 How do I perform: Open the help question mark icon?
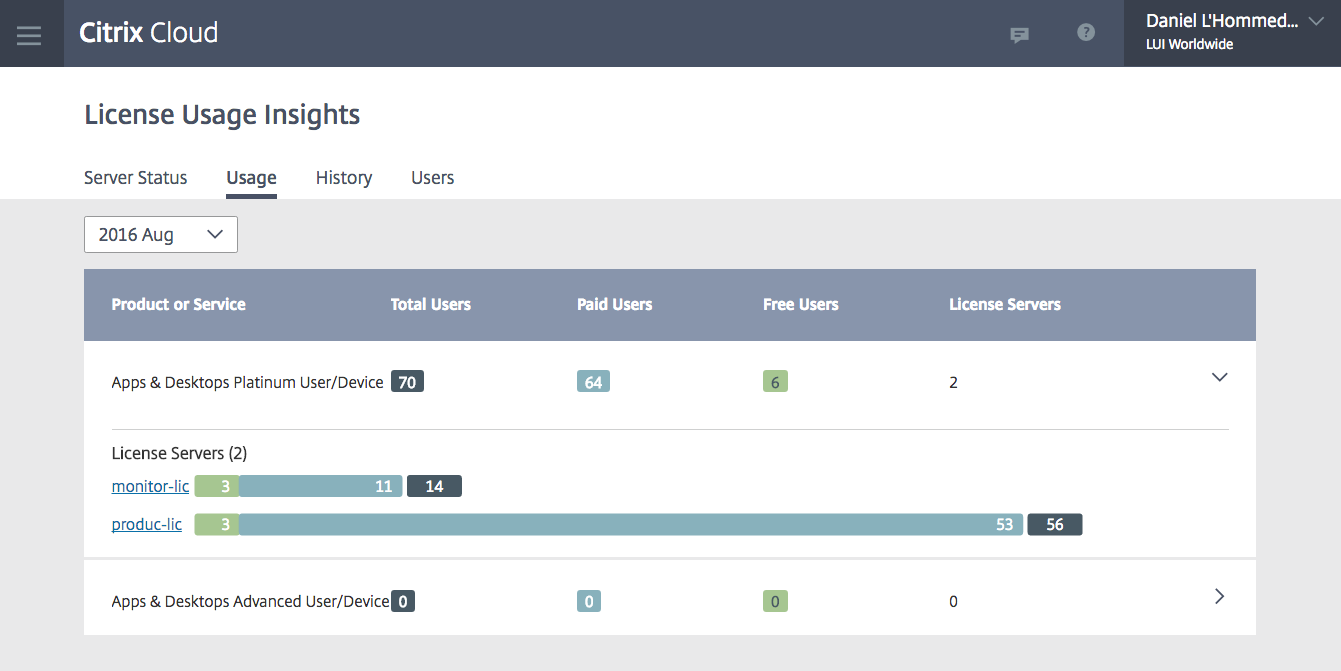[1086, 33]
